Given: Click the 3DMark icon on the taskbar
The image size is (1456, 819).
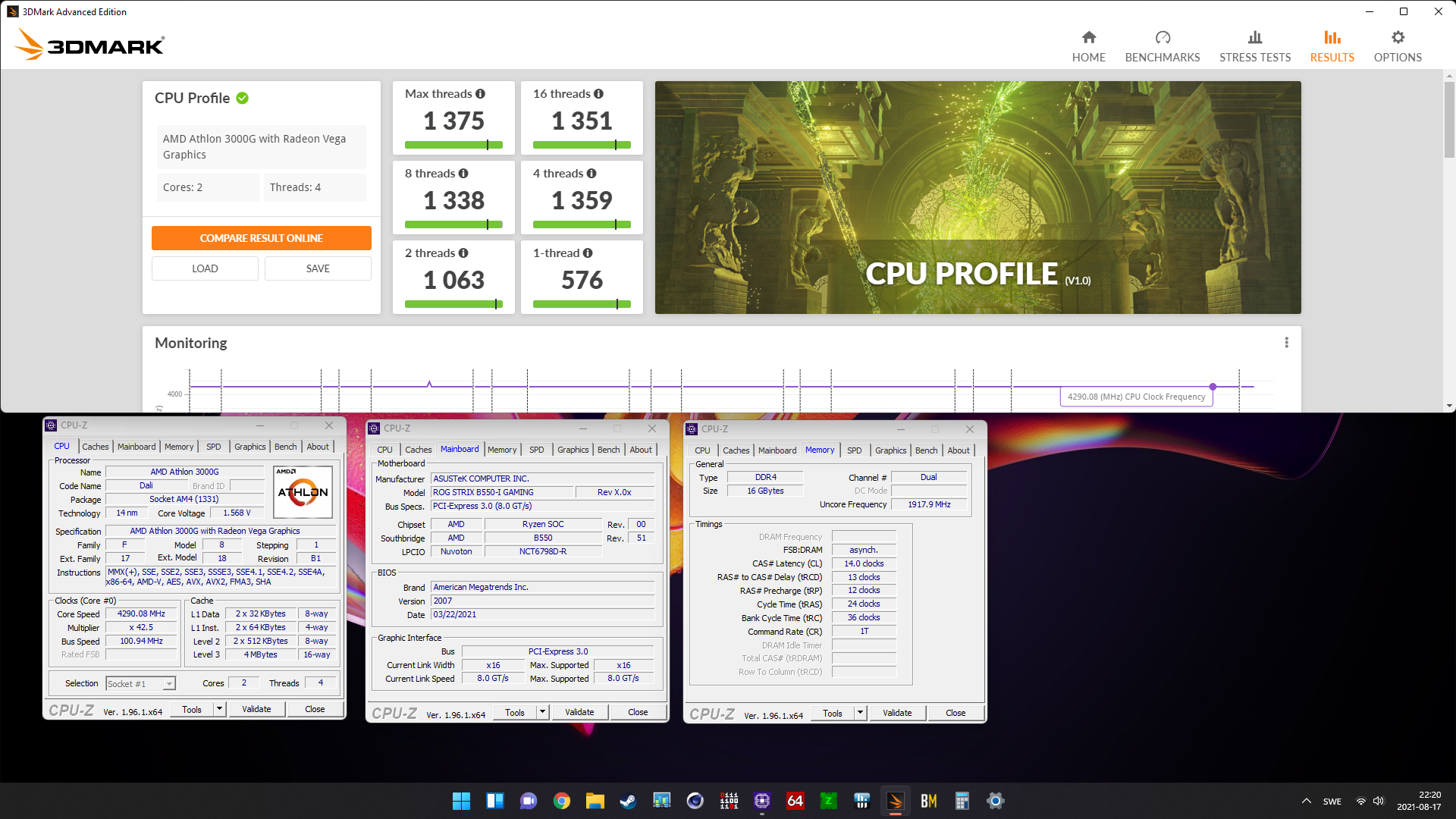Looking at the screenshot, I should click(895, 801).
